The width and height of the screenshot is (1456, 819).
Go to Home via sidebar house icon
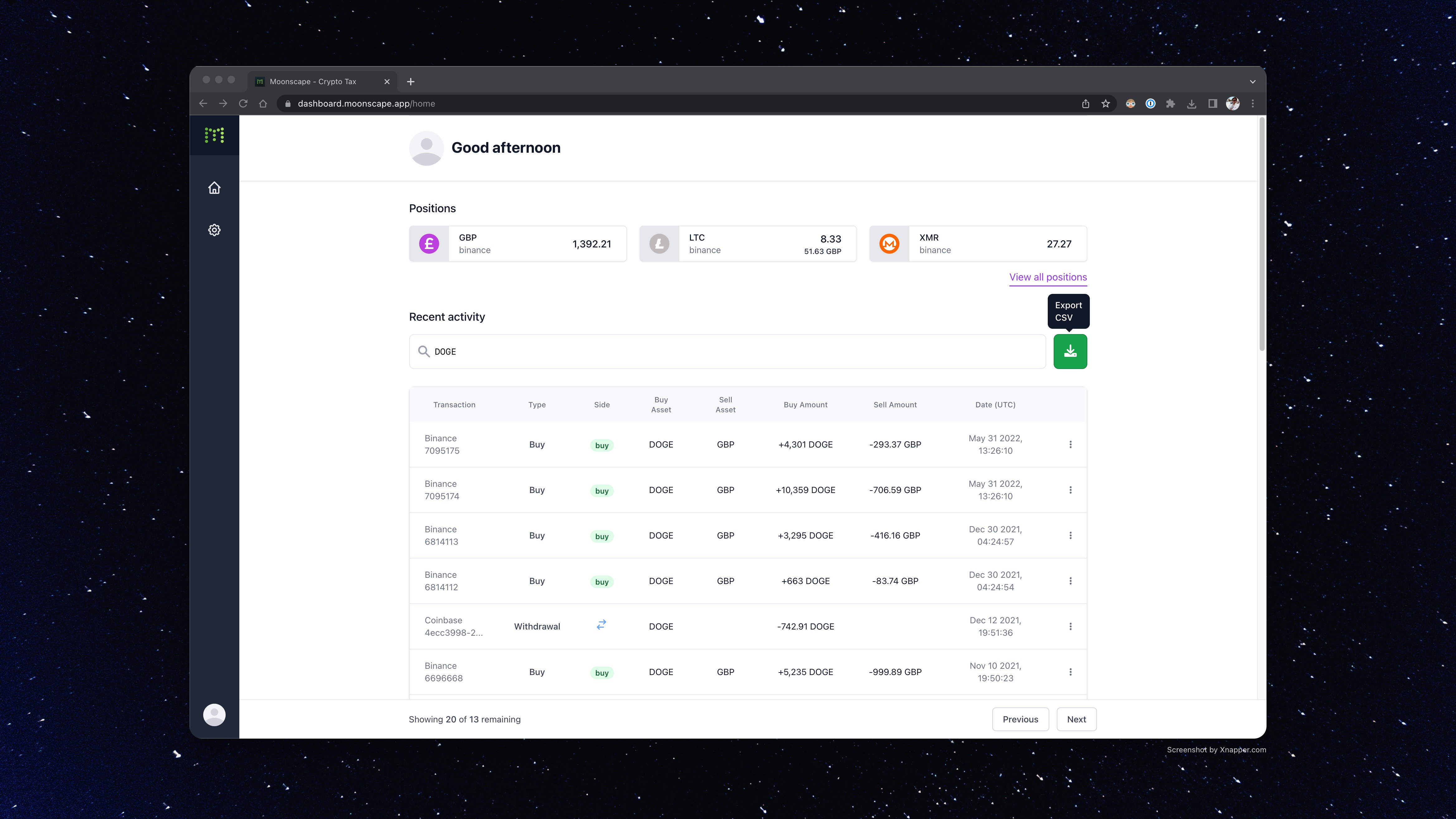click(214, 188)
